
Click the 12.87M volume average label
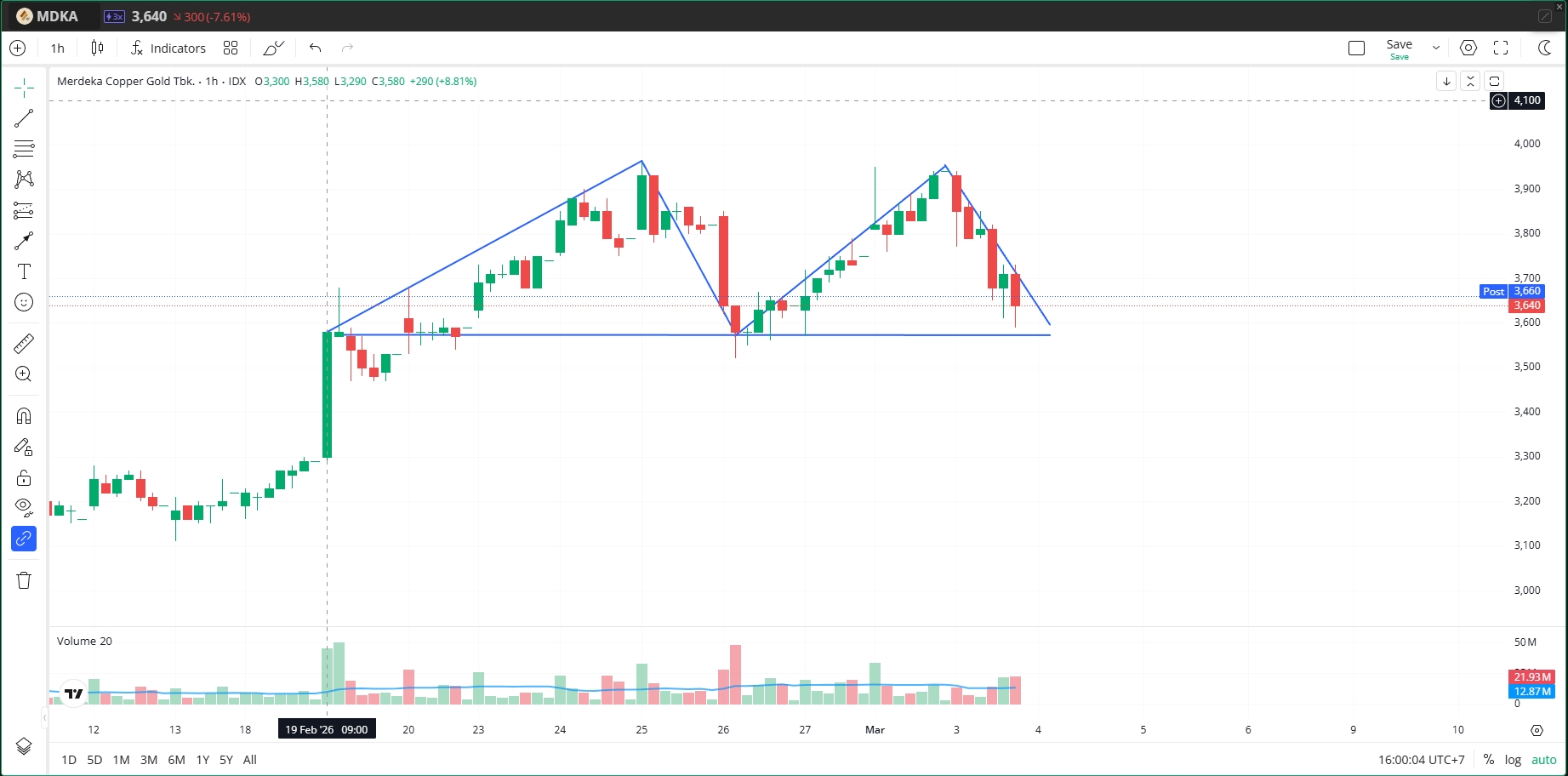pyautogui.click(x=1532, y=692)
